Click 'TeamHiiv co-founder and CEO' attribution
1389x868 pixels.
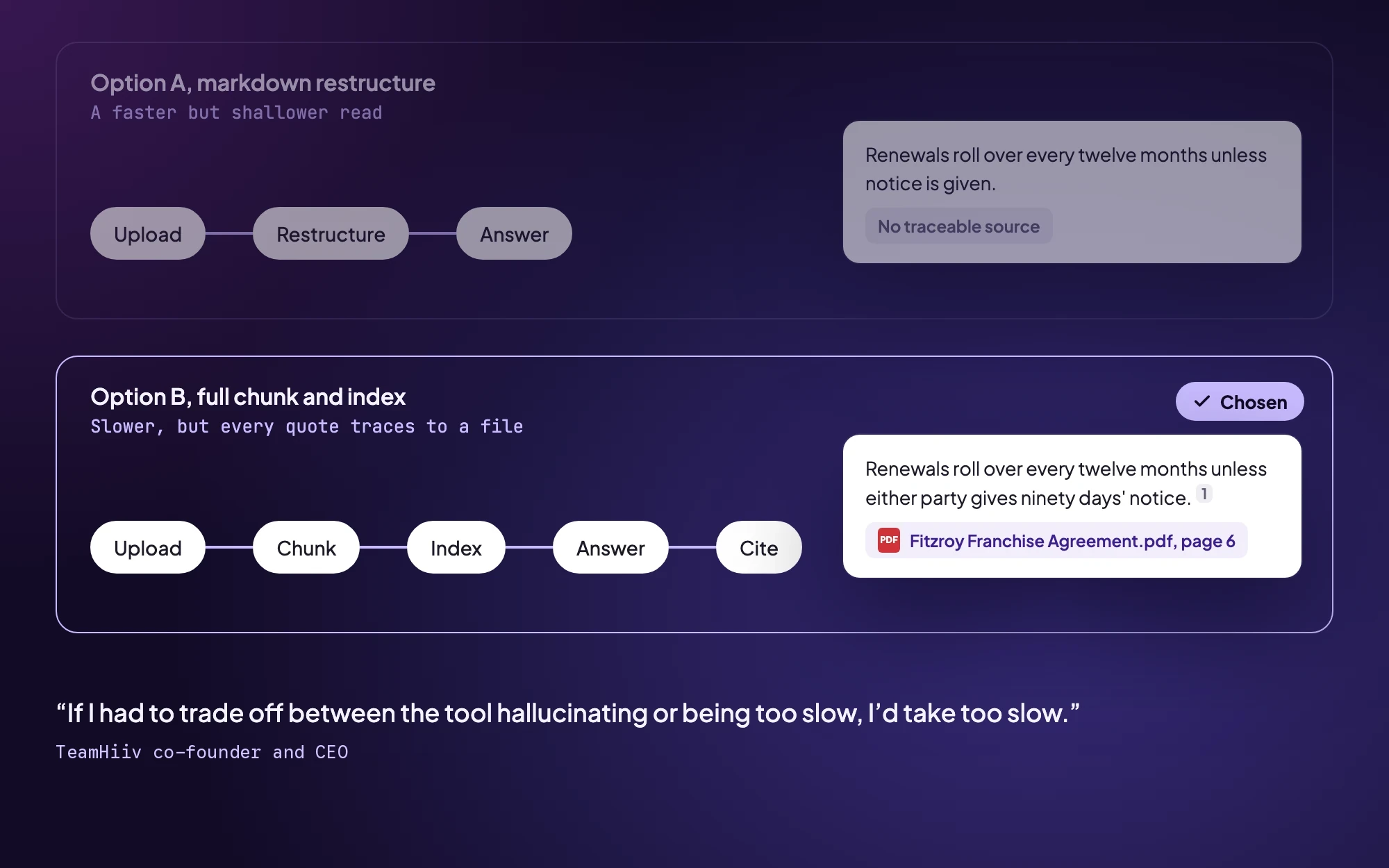[202, 752]
